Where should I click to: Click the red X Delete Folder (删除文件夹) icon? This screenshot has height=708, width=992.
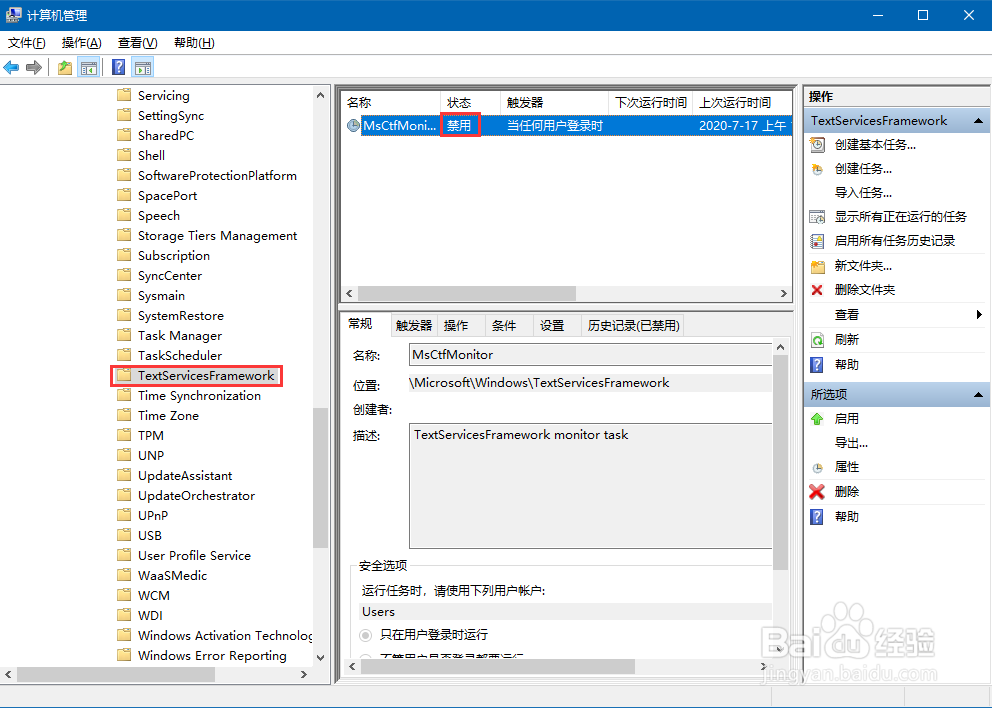tap(817, 290)
